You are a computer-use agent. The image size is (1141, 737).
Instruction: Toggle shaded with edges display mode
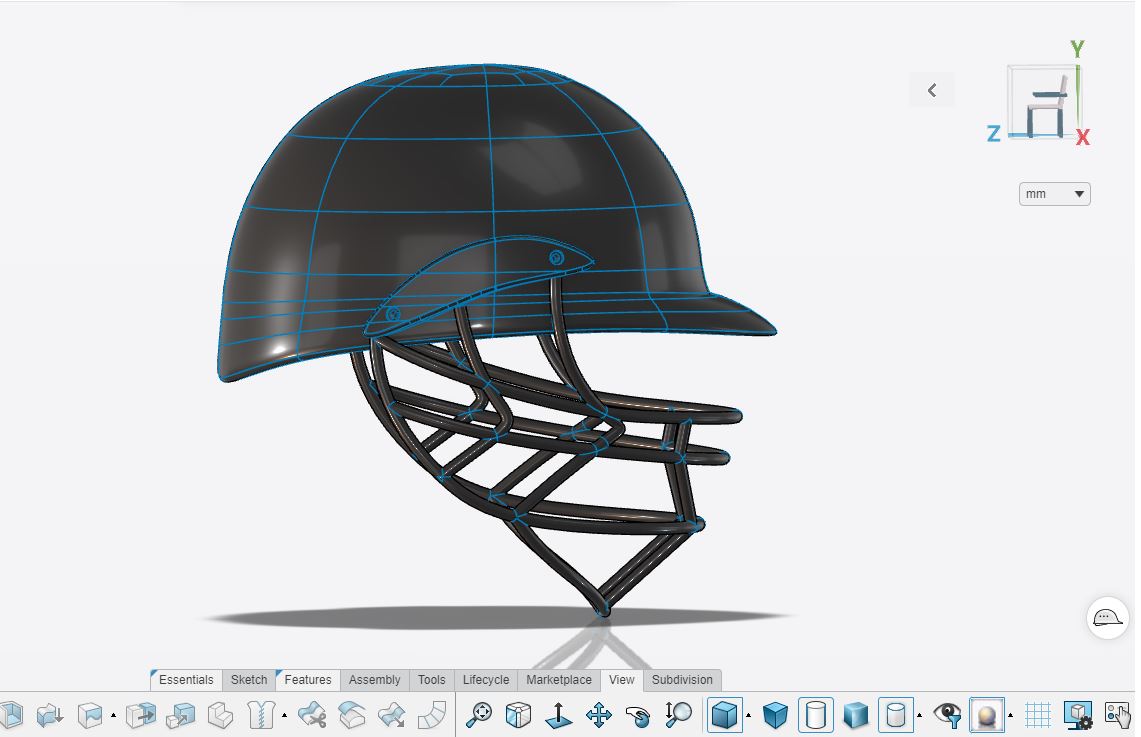724,714
